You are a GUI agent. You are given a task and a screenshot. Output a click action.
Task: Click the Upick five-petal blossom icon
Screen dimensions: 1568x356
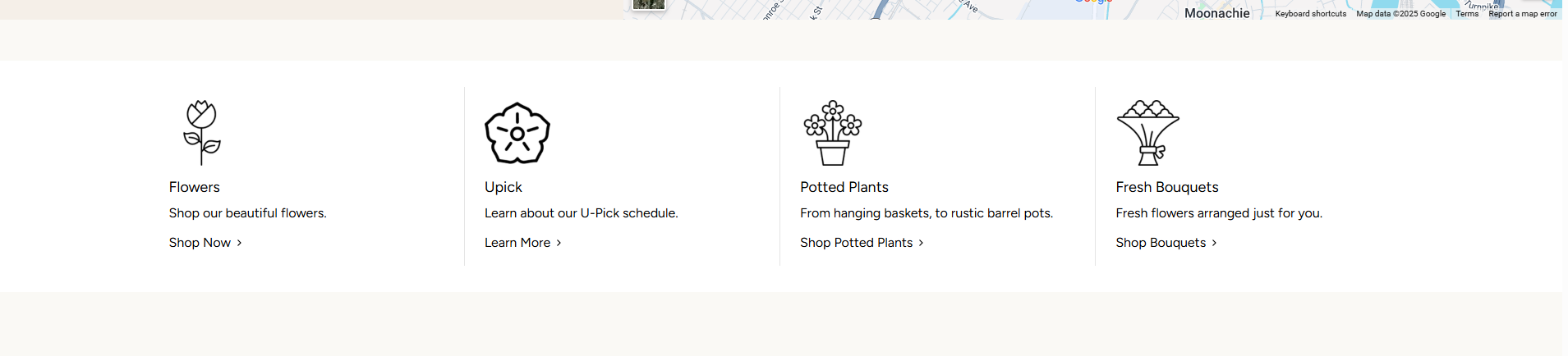coord(517,133)
